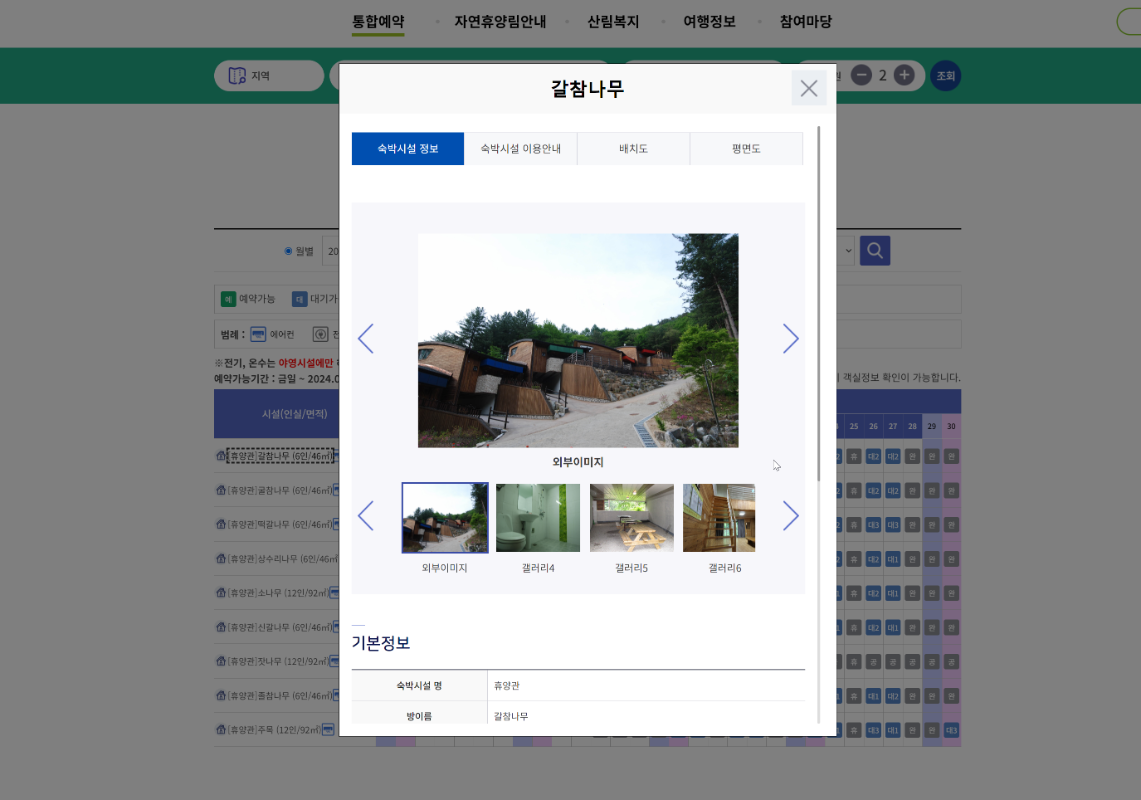Click the house icon beside 갈참나무
1141x800 pixels.
[221, 457]
